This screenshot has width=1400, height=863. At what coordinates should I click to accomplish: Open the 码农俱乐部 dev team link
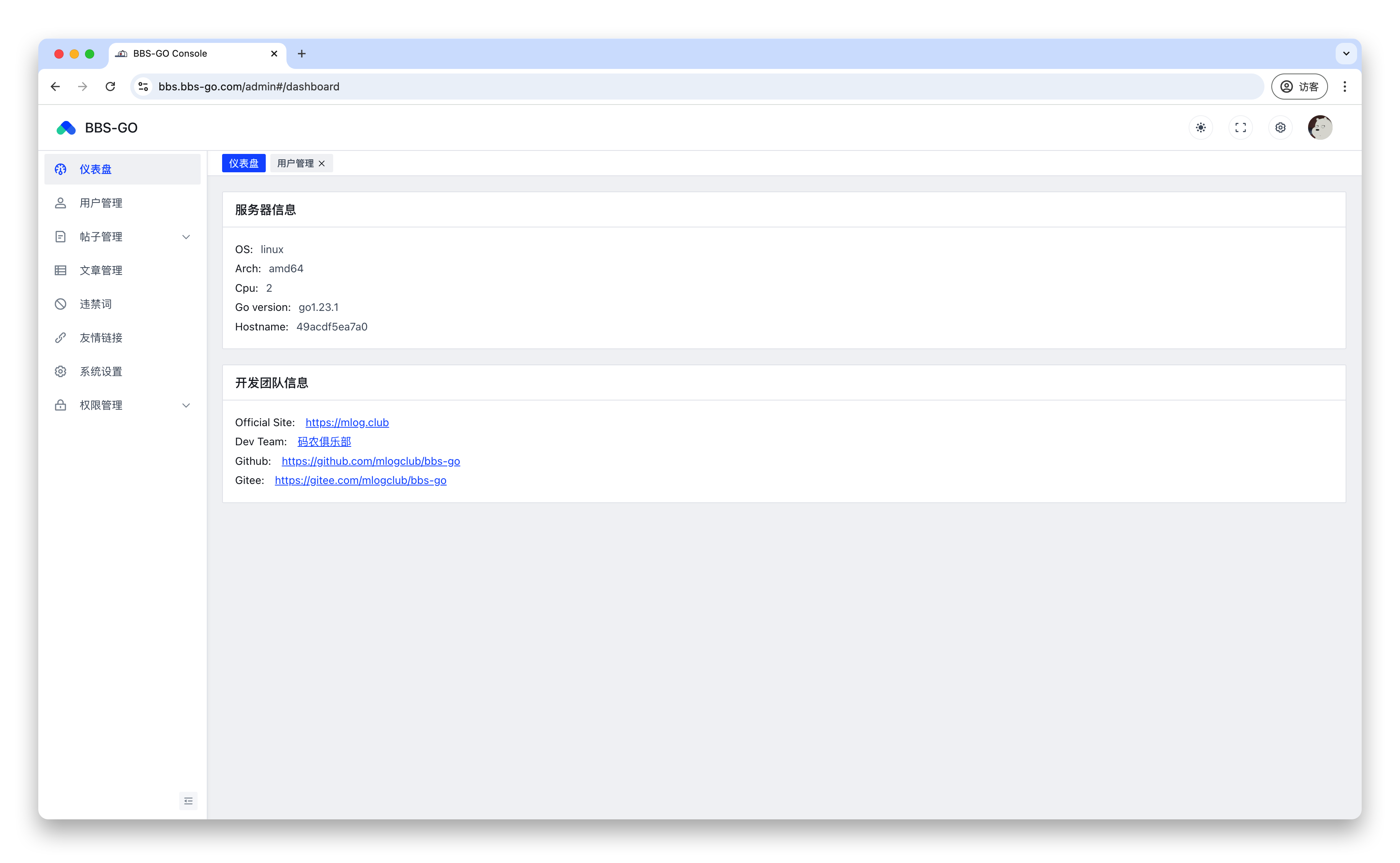coord(324,441)
